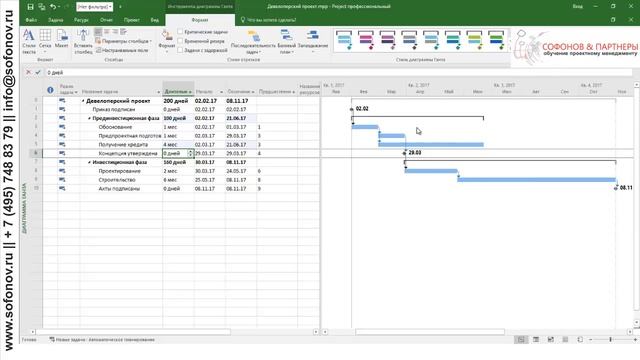This screenshot has width=640, height=360.
Task: Switch to the Report view in the status bar
Action: [580, 340]
